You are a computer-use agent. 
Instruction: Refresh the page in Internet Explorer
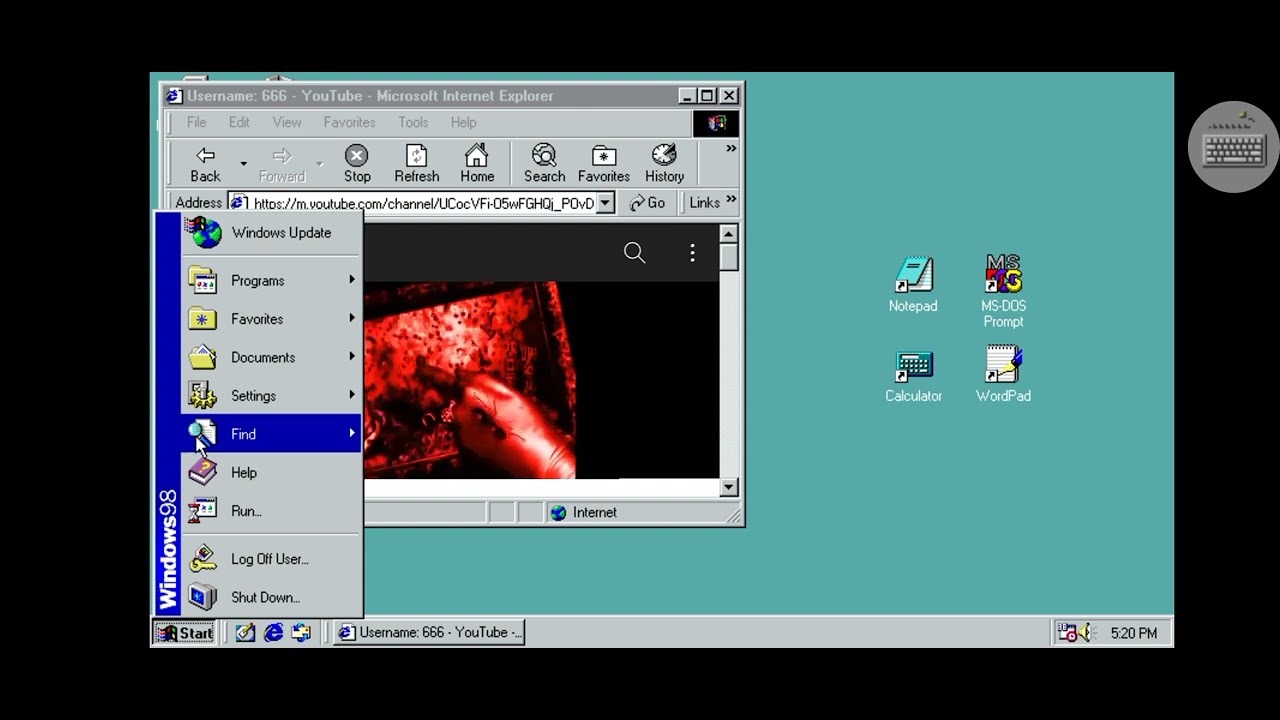tap(417, 164)
